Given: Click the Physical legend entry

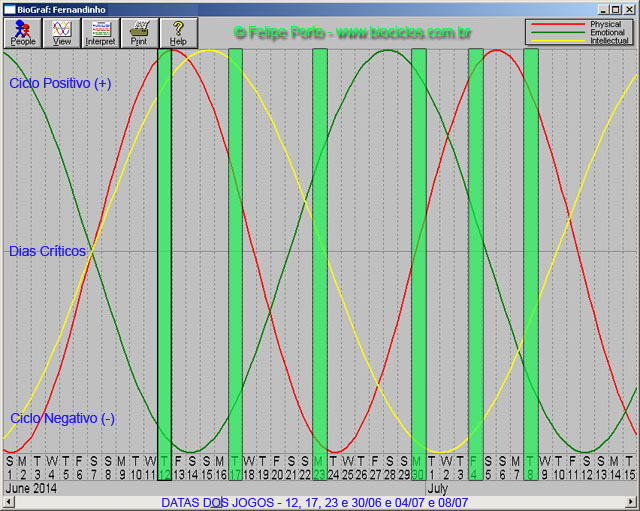Looking at the screenshot, I should (580, 24).
